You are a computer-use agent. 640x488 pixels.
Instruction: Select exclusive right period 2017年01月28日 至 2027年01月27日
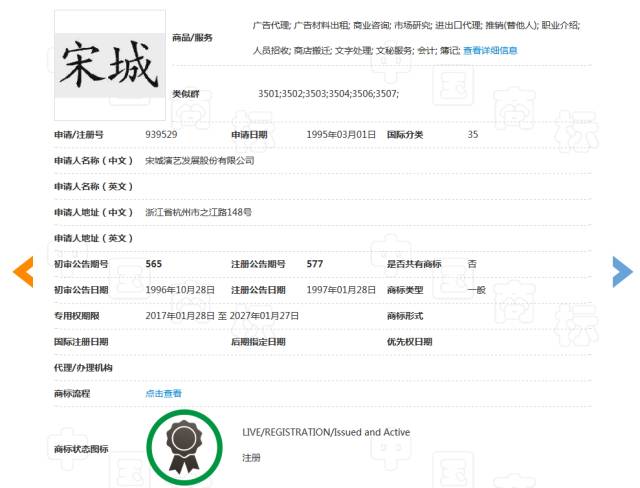[222, 316]
